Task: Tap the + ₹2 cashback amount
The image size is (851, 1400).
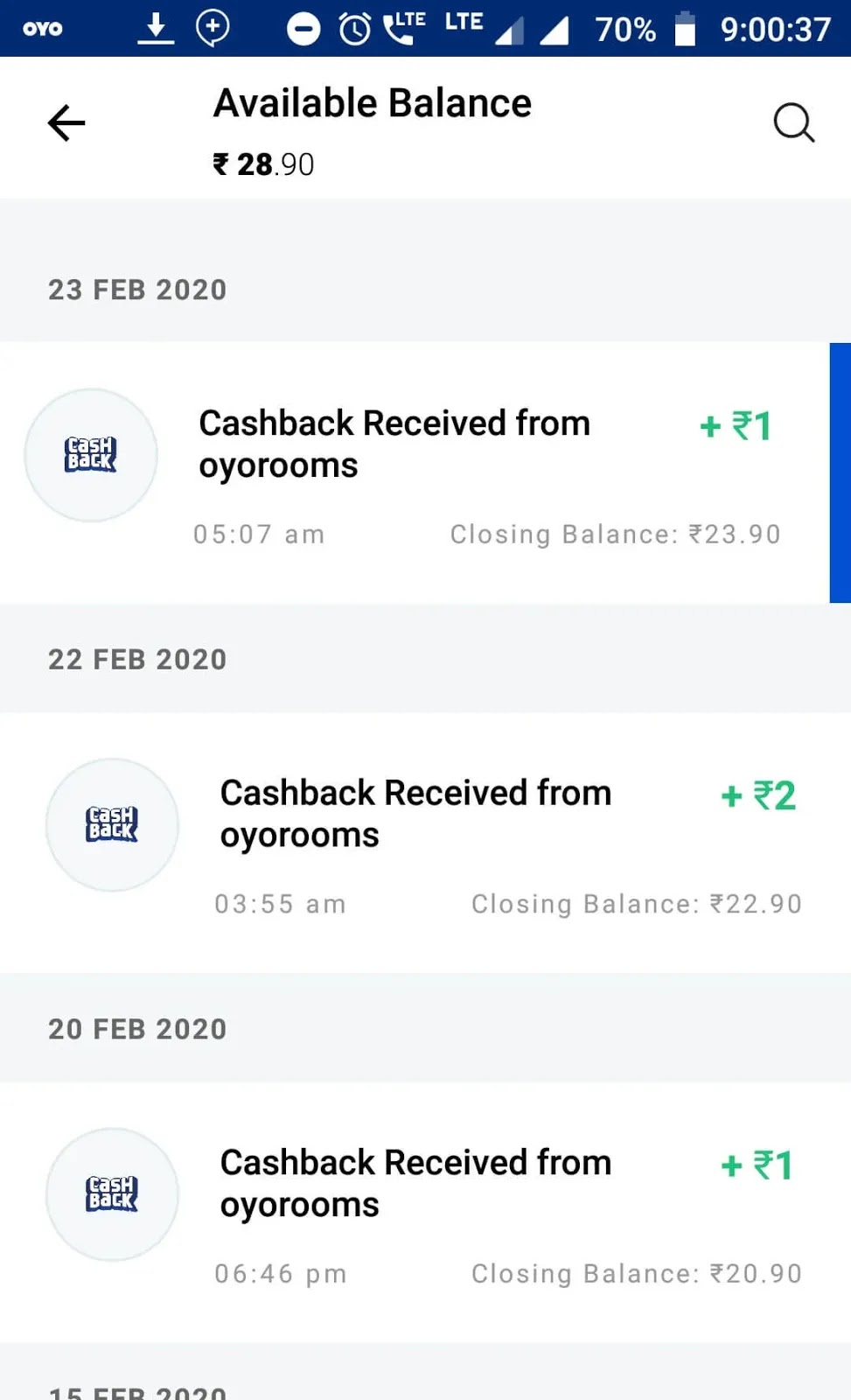Action: [x=757, y=795]
